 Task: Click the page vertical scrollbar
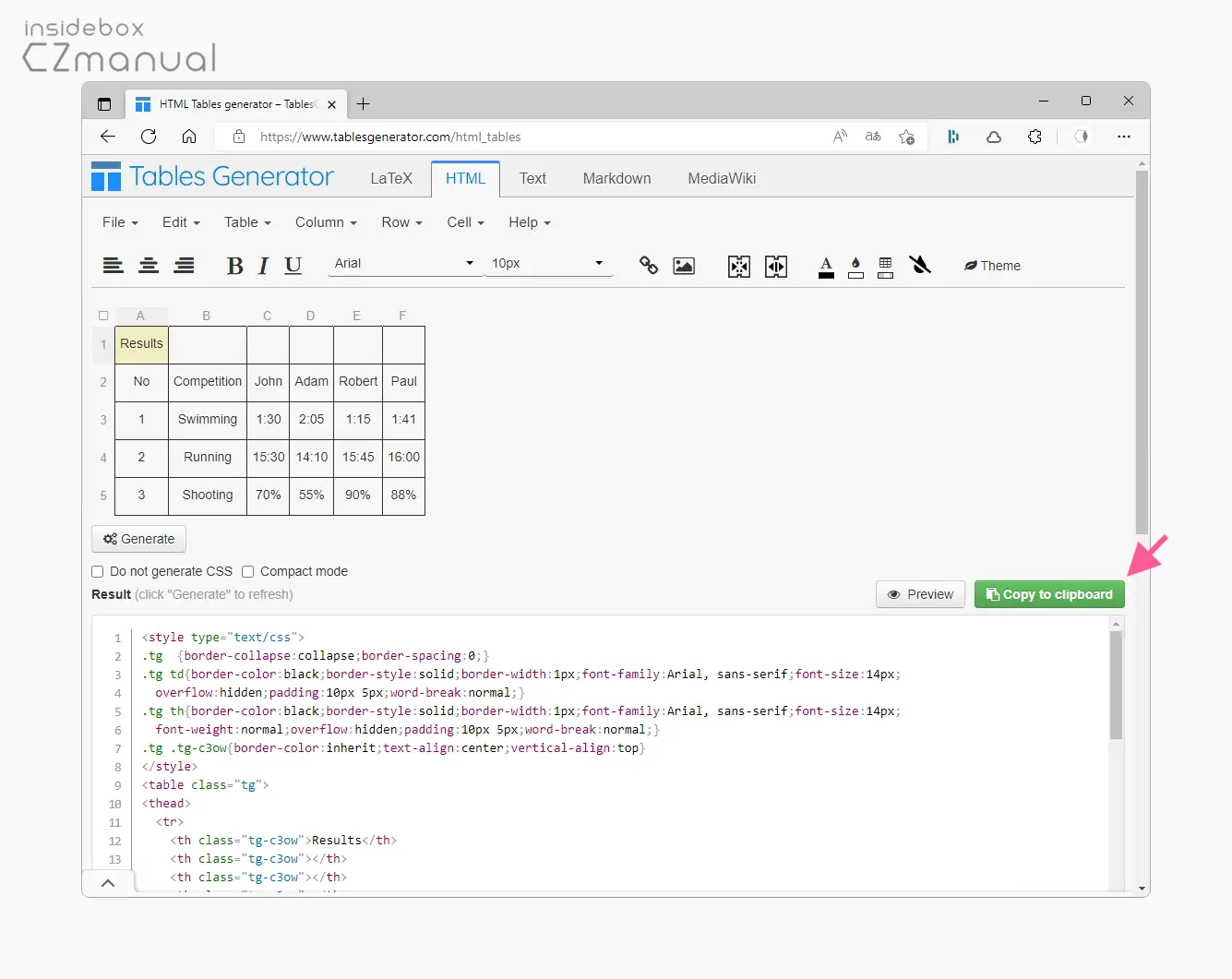[1142, 351]
